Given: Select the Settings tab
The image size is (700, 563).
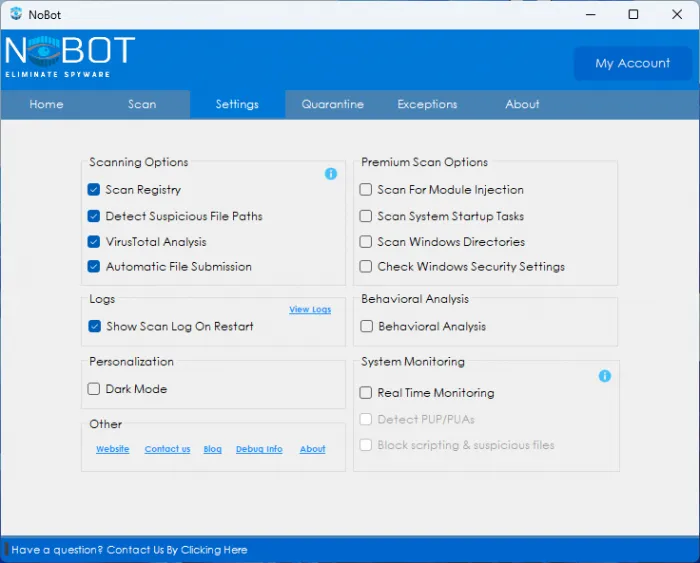Looking at the screenshot, I should (238, 104).
